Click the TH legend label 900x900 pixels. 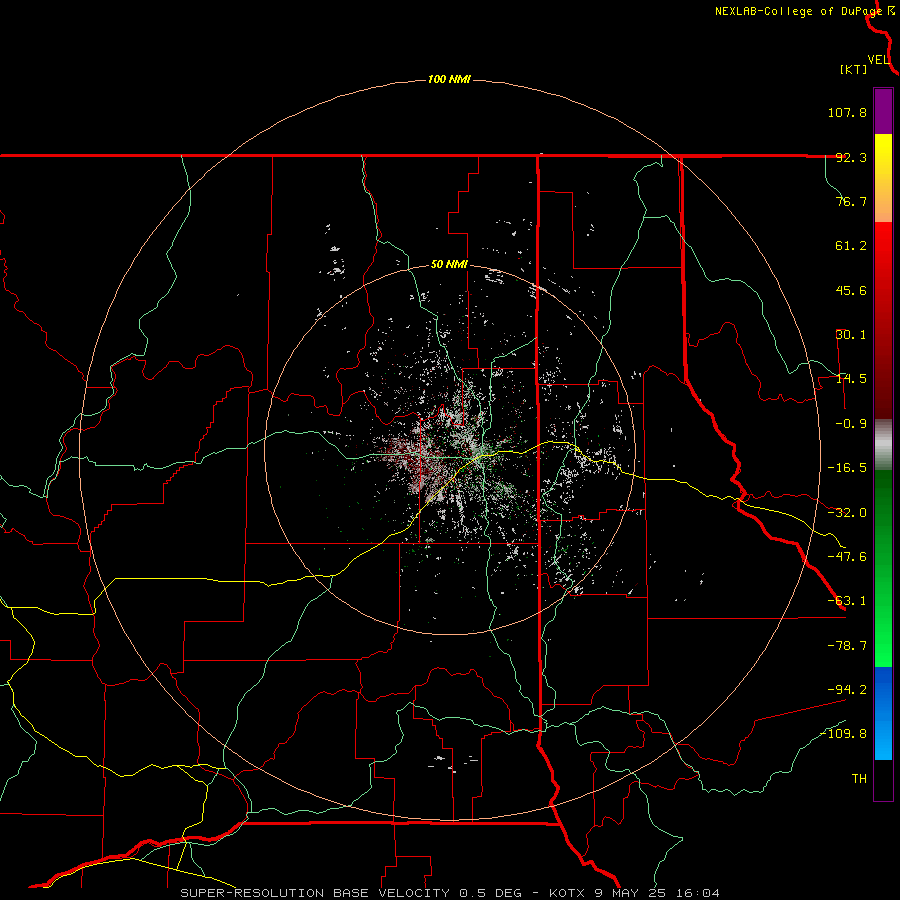pyautogui.click(x=859, y=779)
